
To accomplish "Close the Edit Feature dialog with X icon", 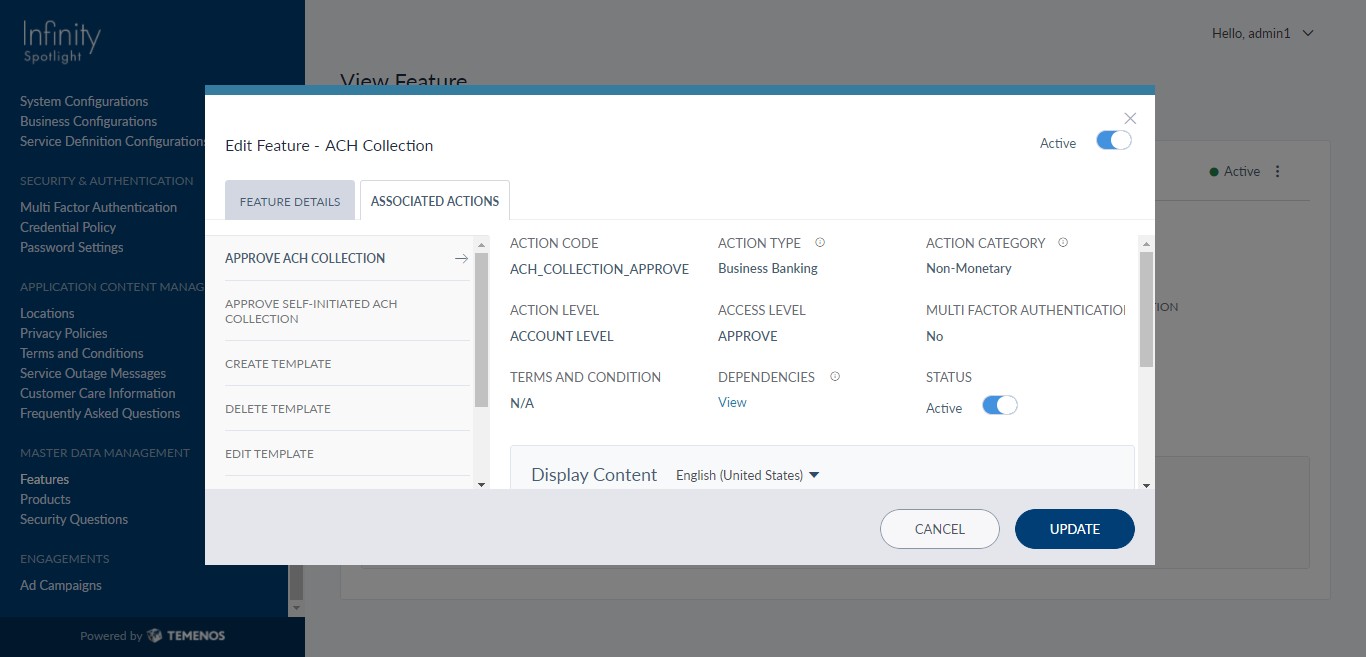I will click(x=1130, y=118).
